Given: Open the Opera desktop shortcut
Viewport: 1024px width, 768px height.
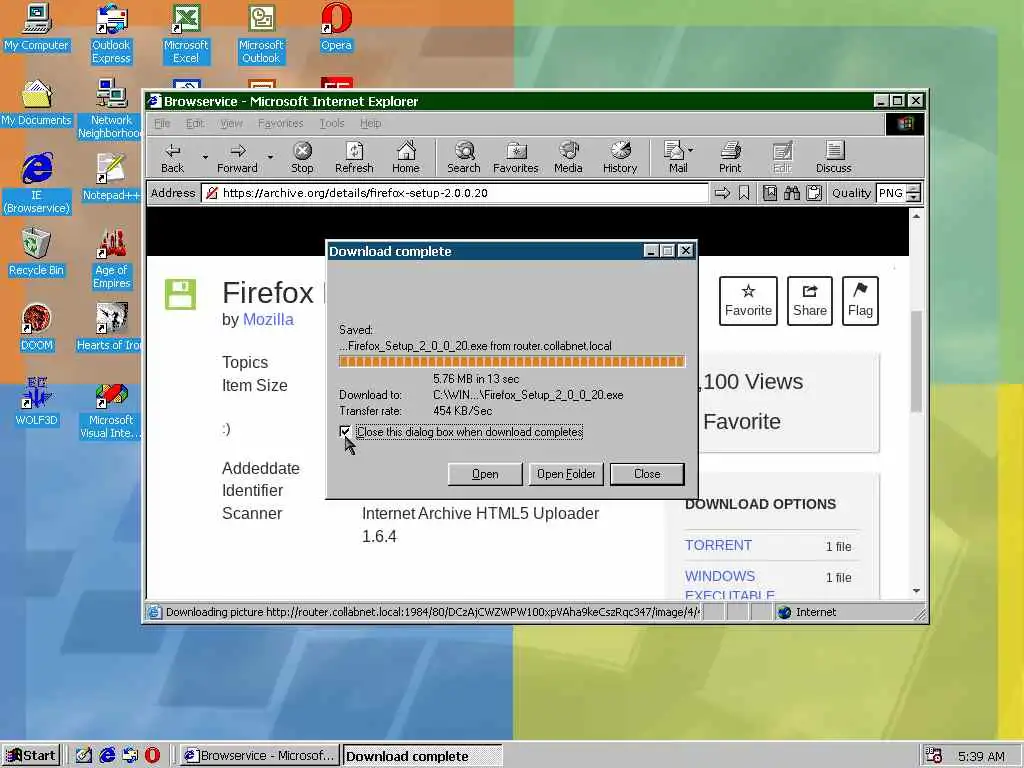Looking at the screenshot, I should point(336,28).
